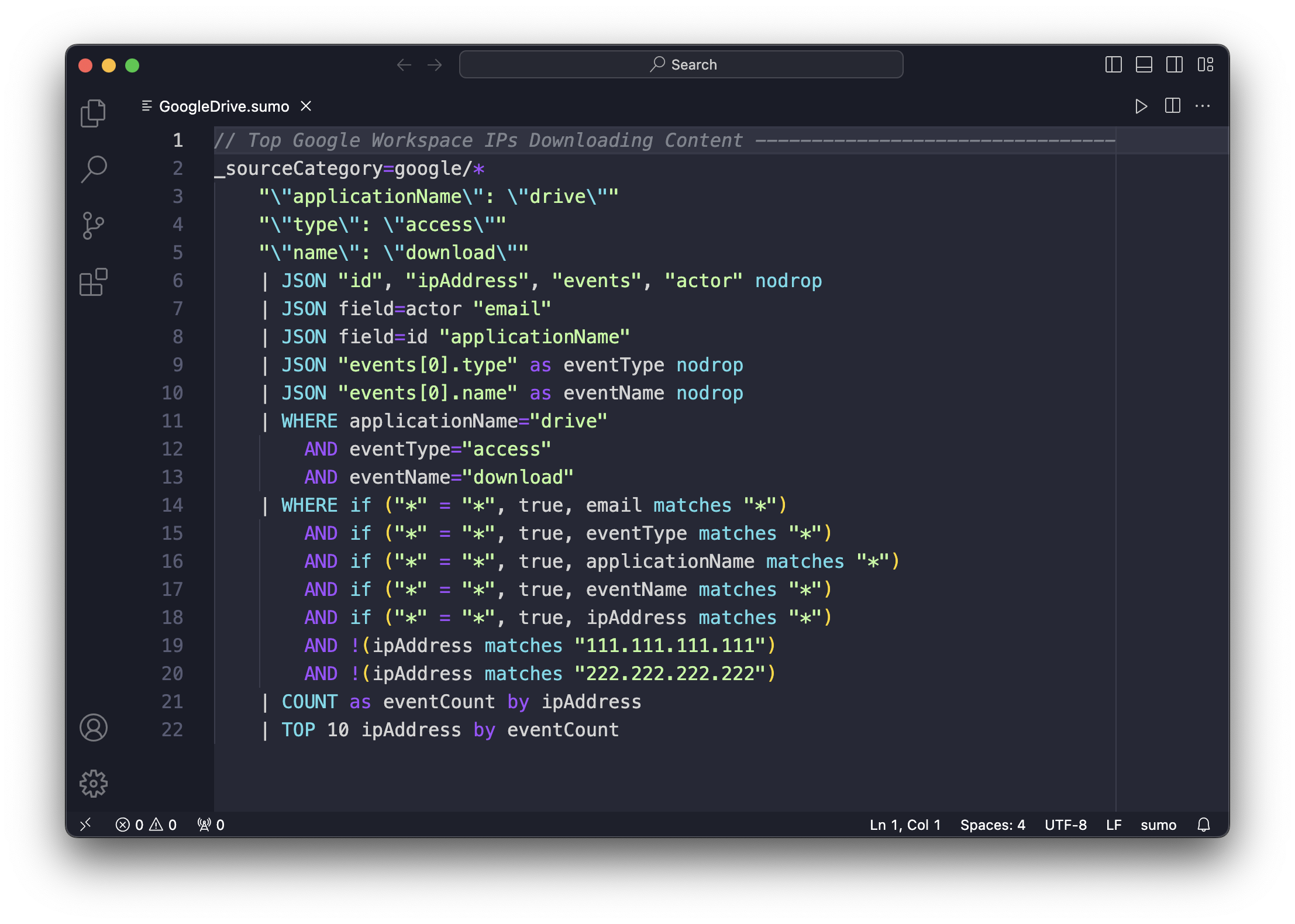Toggle the secondary side bar layout icon

pos(1174,64)
